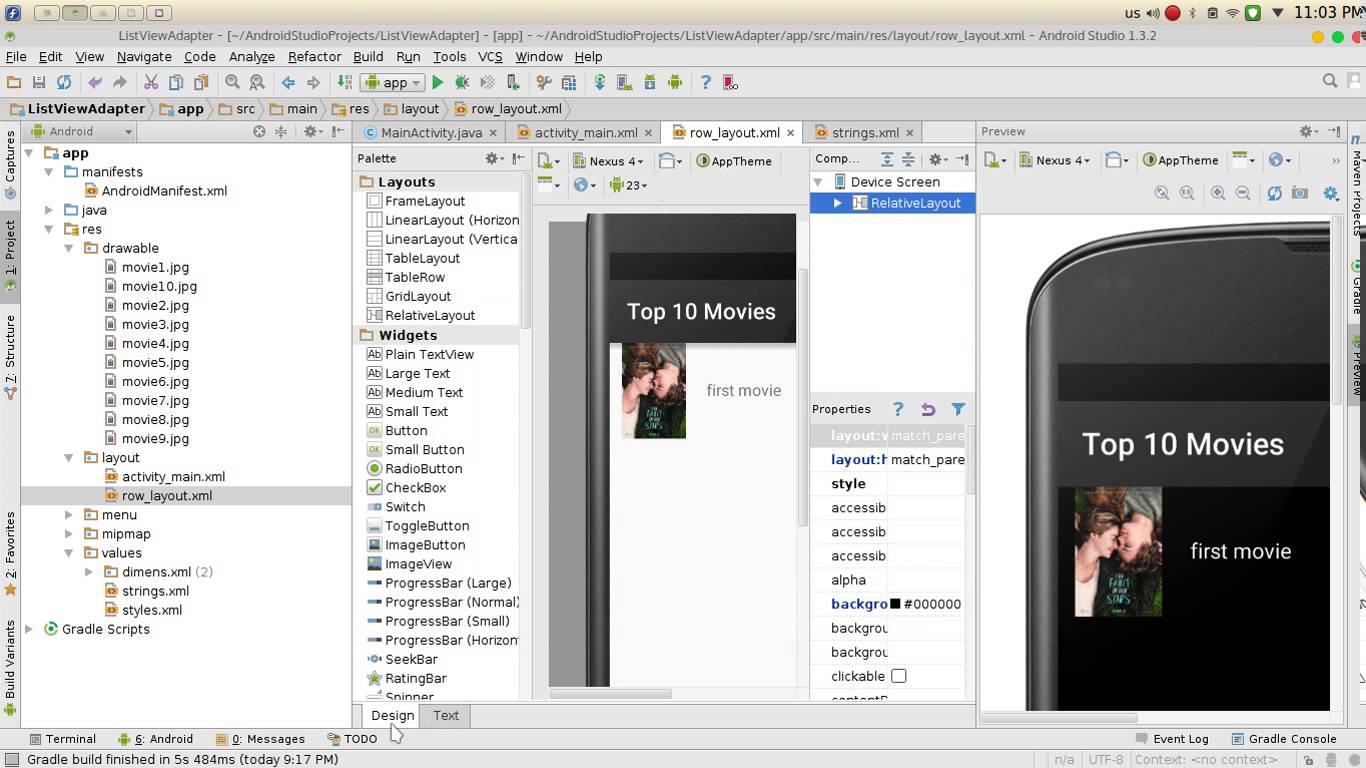The image size is (1366, 768).
Task: Click the Make Project icon
Action: pos(344,83)
